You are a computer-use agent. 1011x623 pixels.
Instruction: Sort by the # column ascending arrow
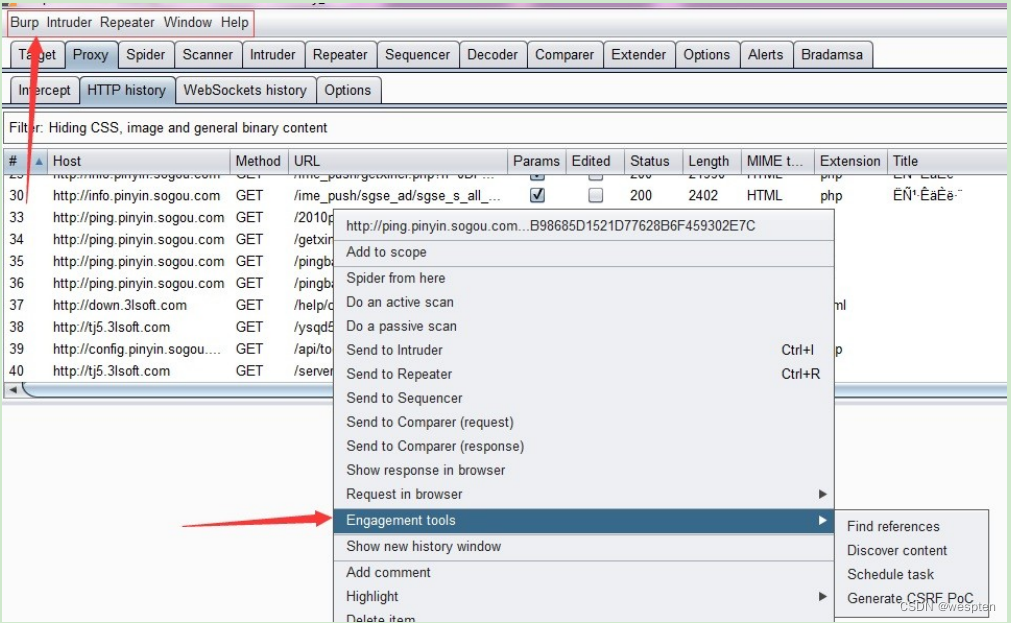[39, 161]
